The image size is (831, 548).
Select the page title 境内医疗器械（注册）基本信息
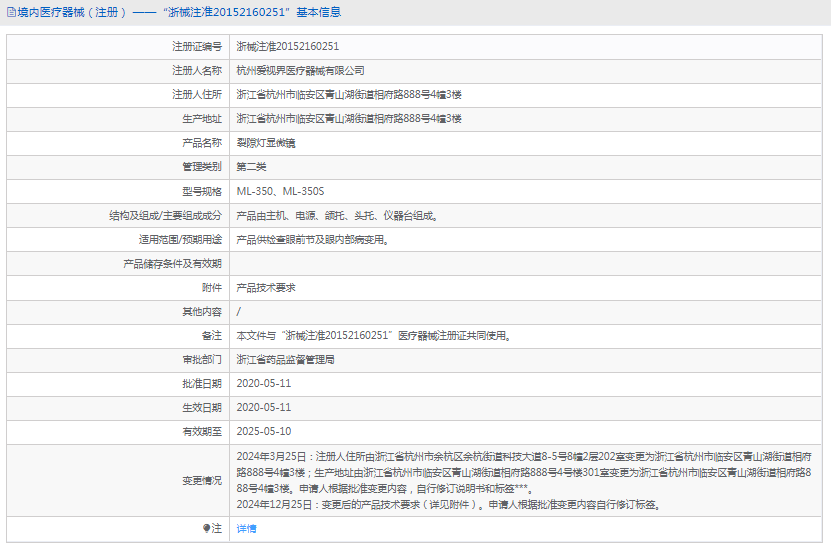[179, 12]
